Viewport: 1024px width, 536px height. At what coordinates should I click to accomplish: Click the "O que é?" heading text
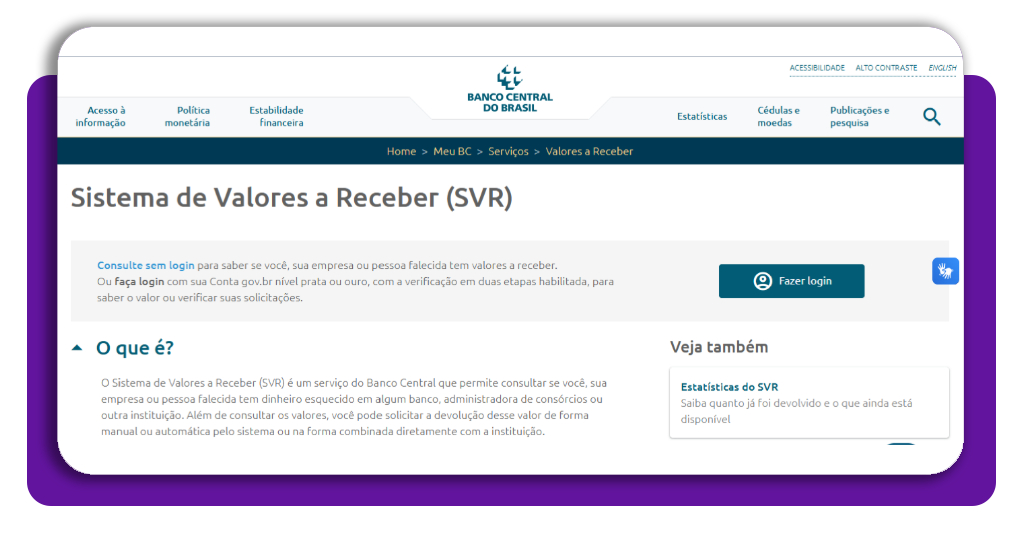135,348
